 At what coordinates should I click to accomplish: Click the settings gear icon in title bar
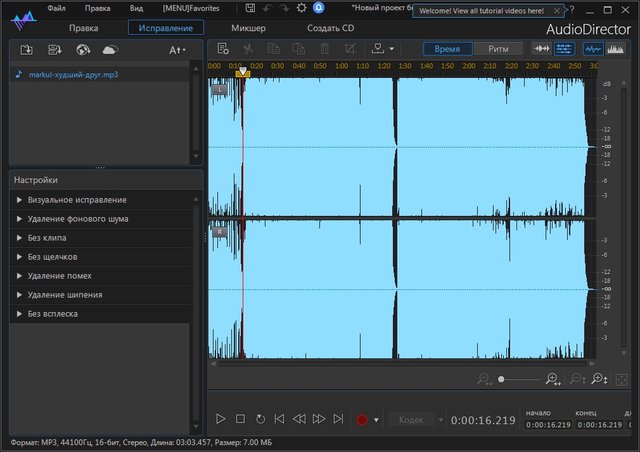301,8
